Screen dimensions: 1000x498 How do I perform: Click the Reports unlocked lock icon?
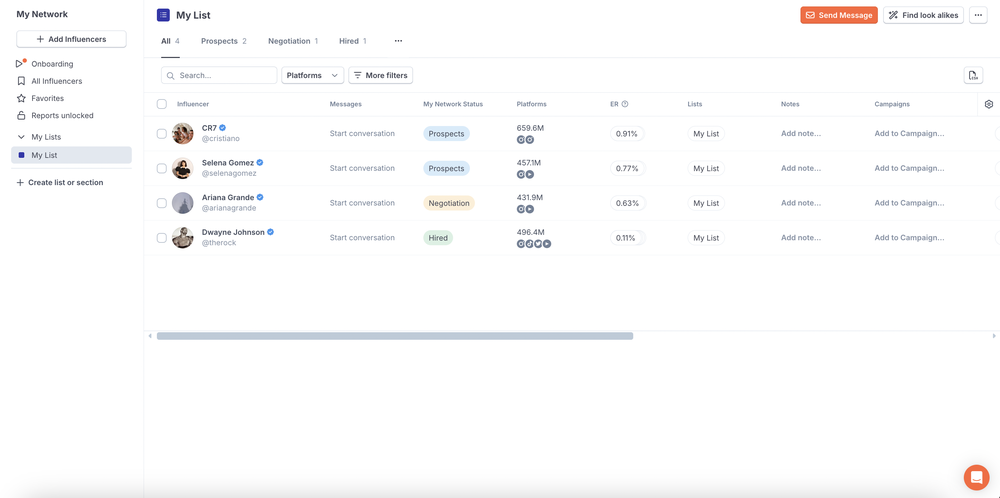(21, 115)
